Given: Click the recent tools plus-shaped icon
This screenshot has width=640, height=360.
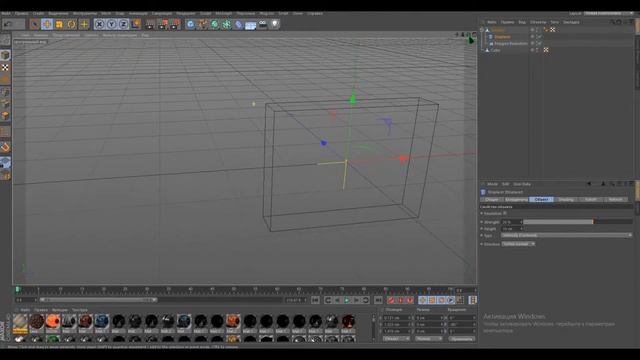Looking at the screenshot, I should pos(84,24).
